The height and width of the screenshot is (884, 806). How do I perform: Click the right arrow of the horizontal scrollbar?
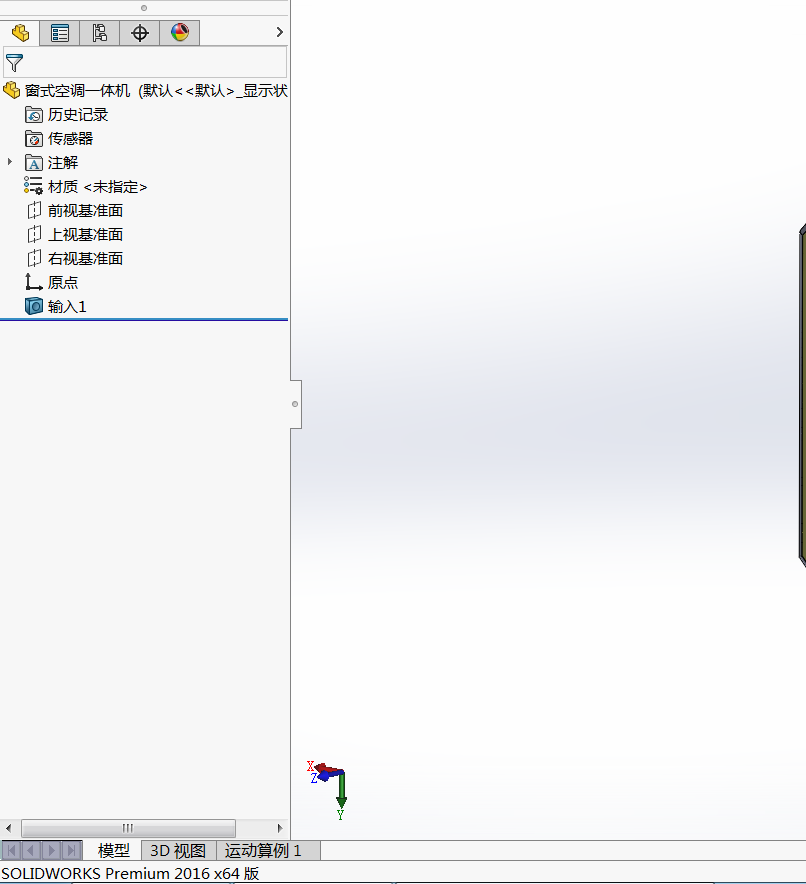pyautogui.click(x=280, y=828)
